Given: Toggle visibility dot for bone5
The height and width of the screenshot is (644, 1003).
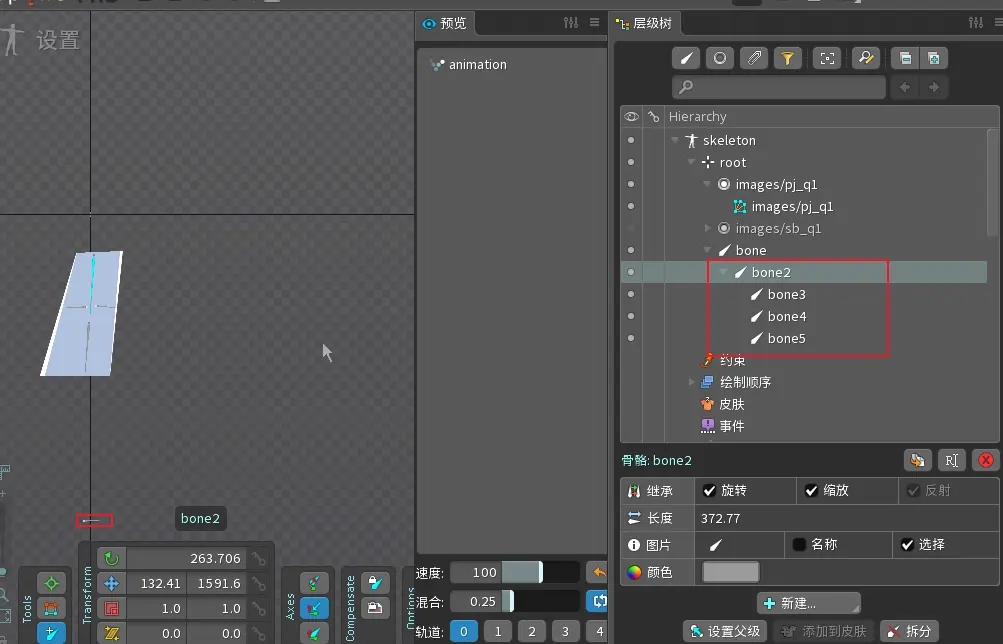Looking at the screenshot, I should pos(631,338).
